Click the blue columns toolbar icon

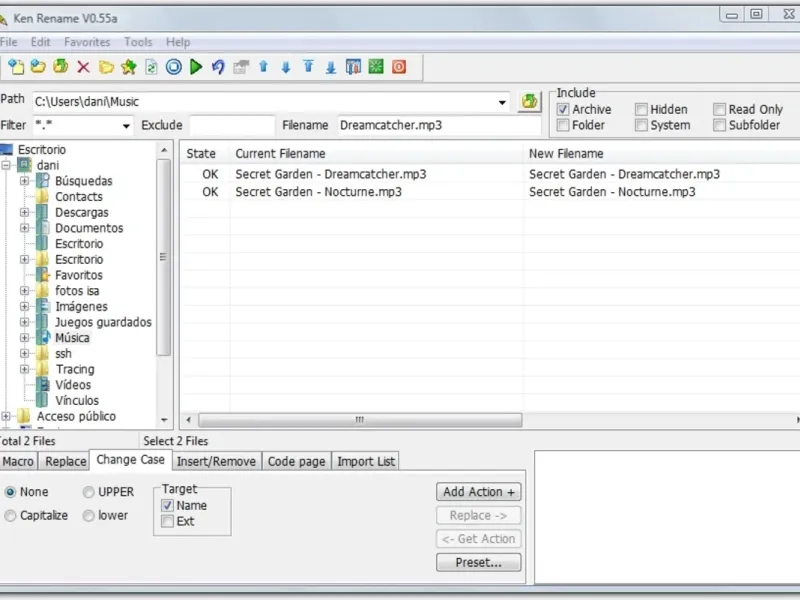(x=353, y=67)
